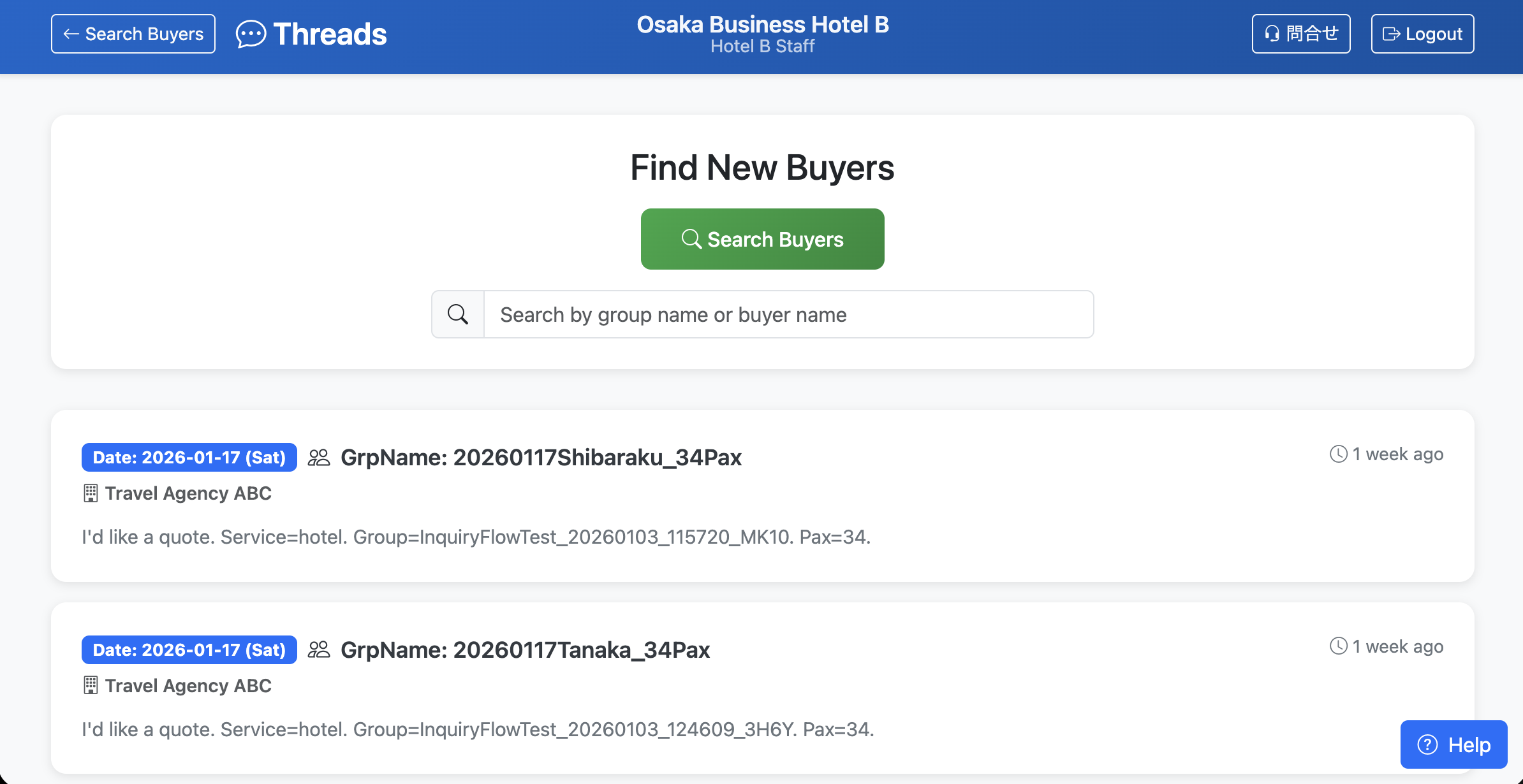Click the magnifier icon beside search field
Image resolution: width=1523 pixels, height=784 pixels.
pyautogui.click(x=458, y=314)
